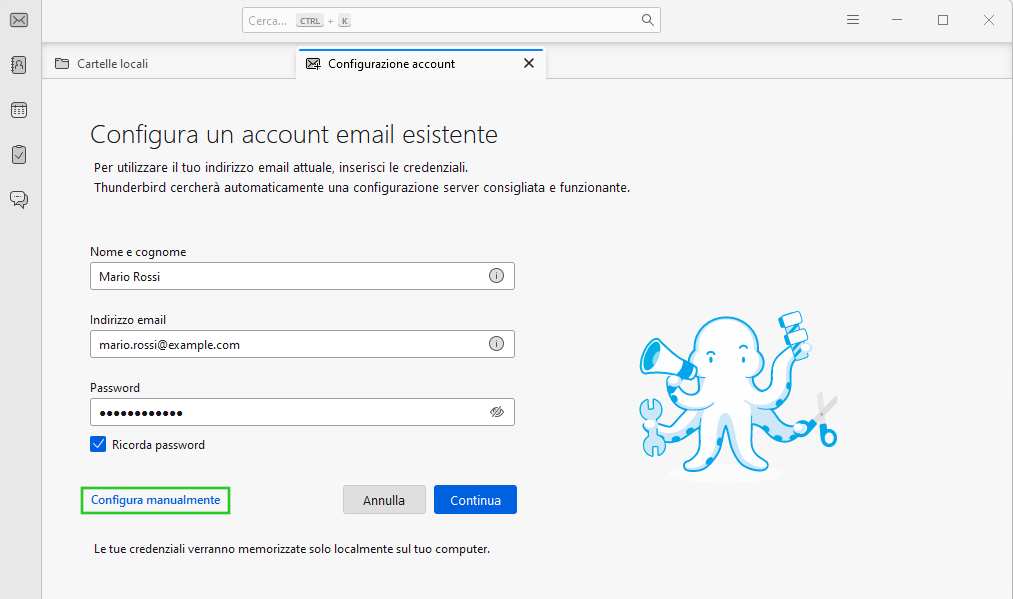Focus the Password input field

coord(302,412)
